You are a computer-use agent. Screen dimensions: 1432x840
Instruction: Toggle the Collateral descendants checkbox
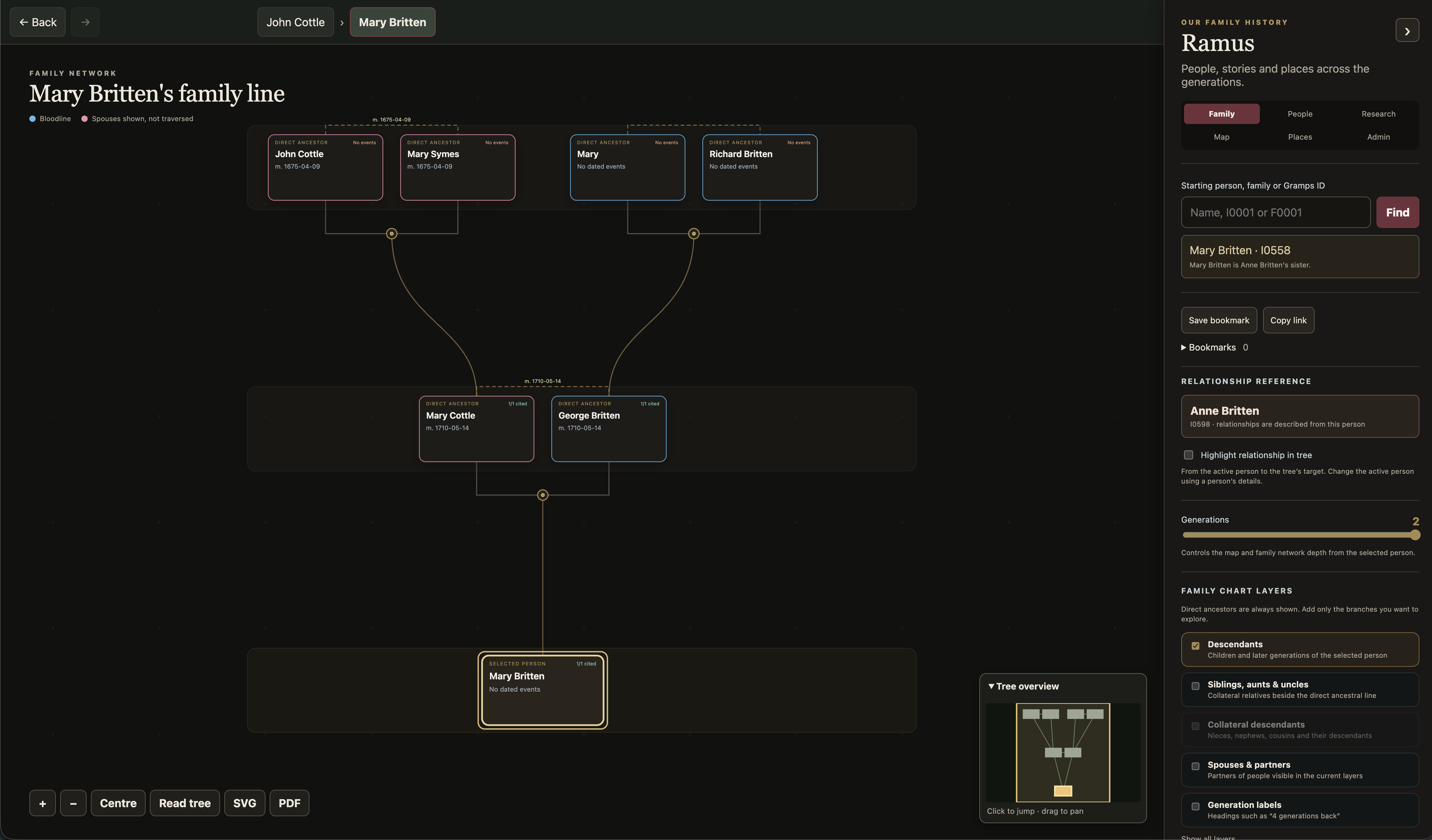pos(1196,727)
